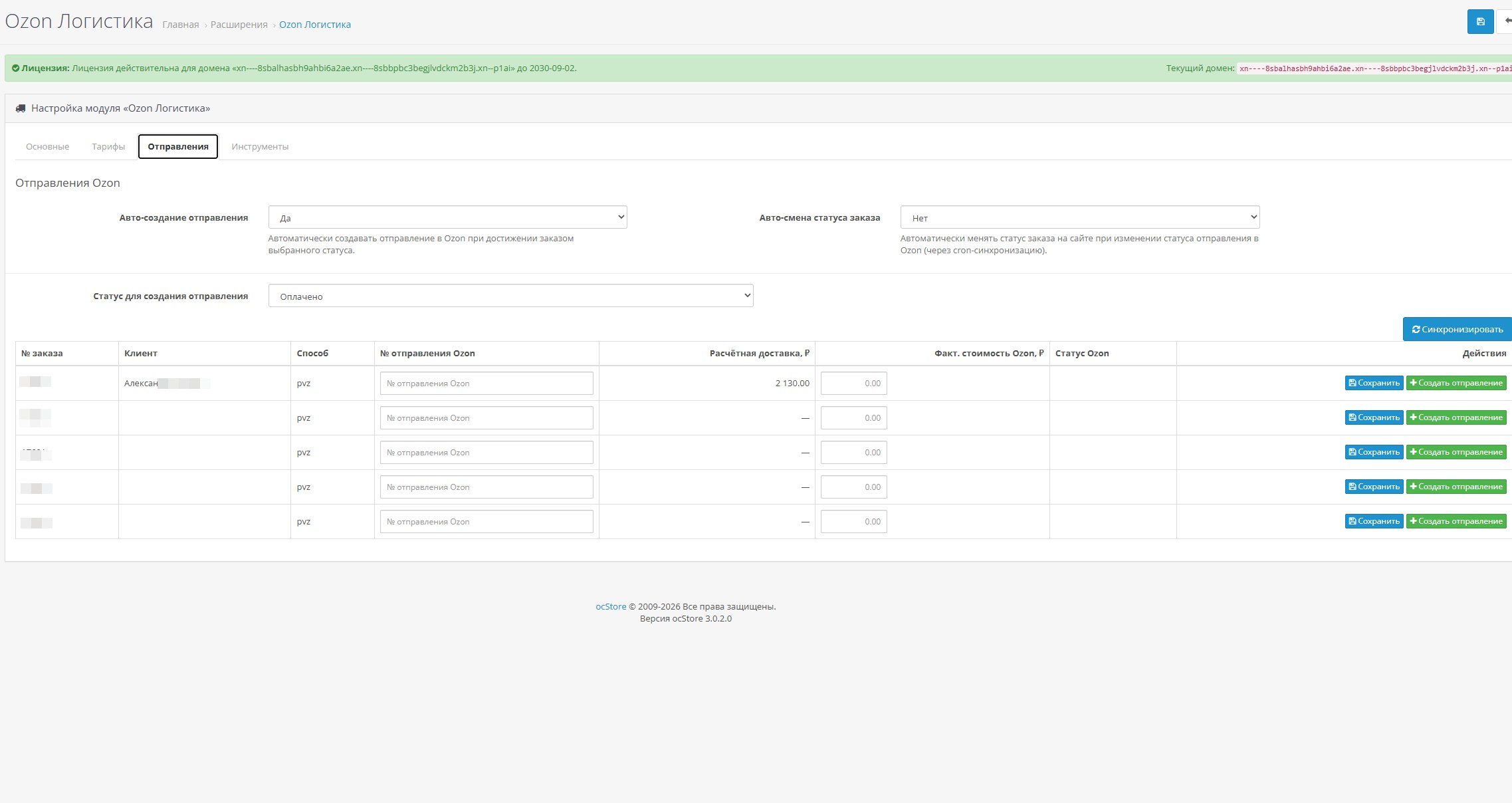Click the back arrow button at top right
The image size is (1512, 803).
click(x=1505, y=21)
